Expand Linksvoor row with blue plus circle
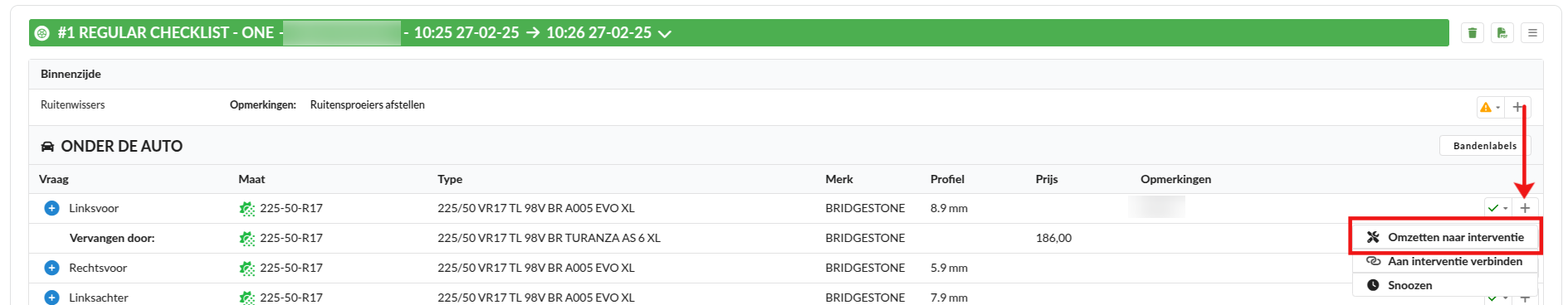The width and height of the screenshot is (1568, 305). (51, 208)
